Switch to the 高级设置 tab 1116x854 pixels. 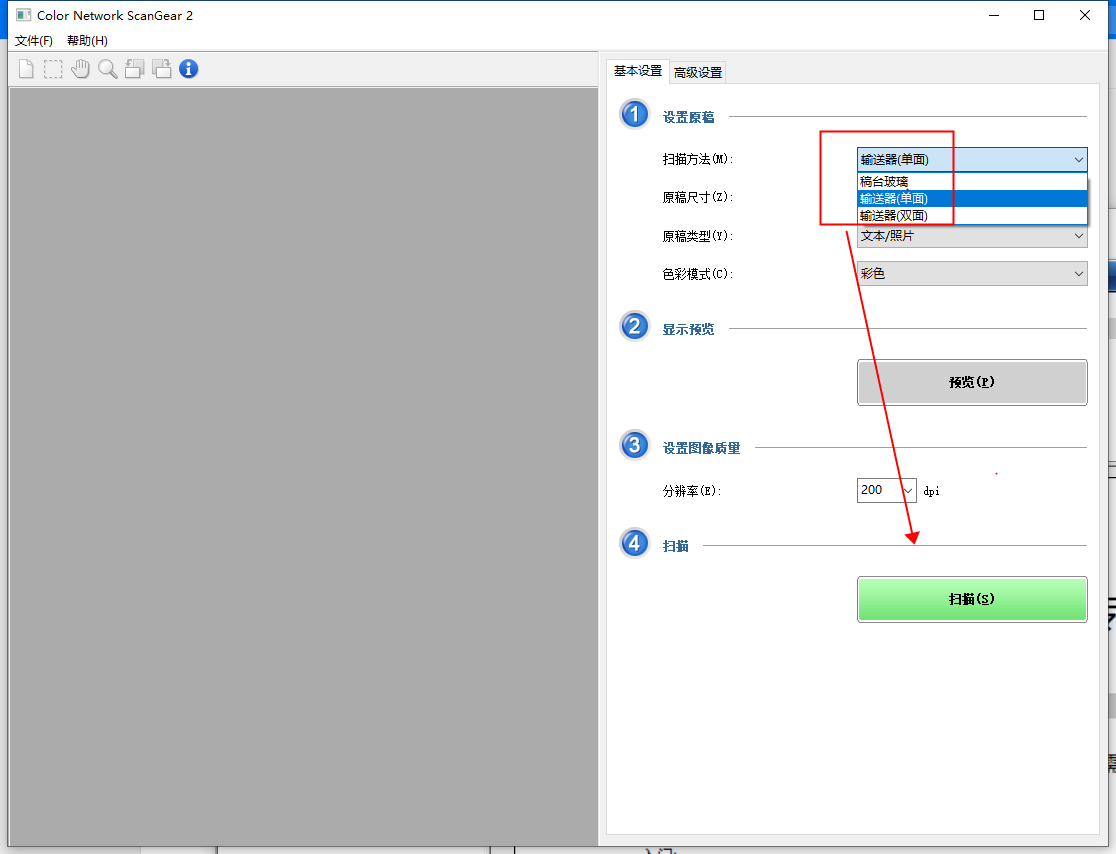pyautogui.click(x=697, y=72)
